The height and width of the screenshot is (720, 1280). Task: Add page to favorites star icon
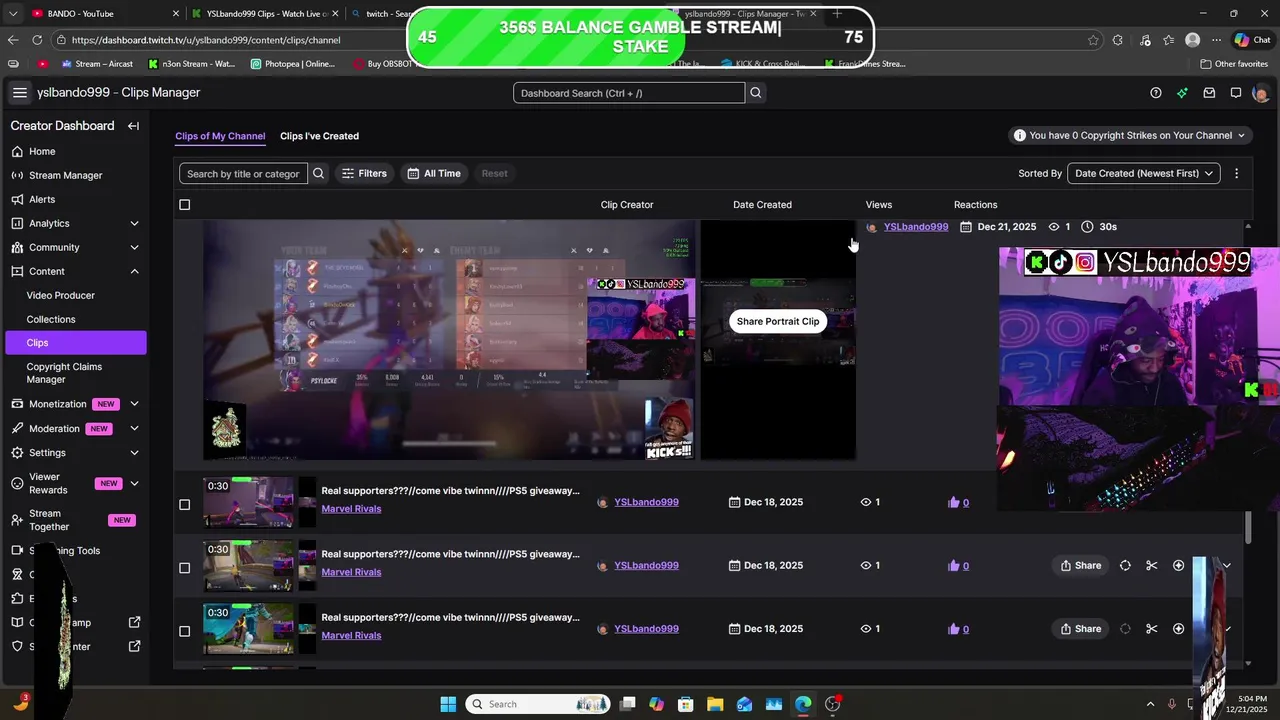[1093, 40]
